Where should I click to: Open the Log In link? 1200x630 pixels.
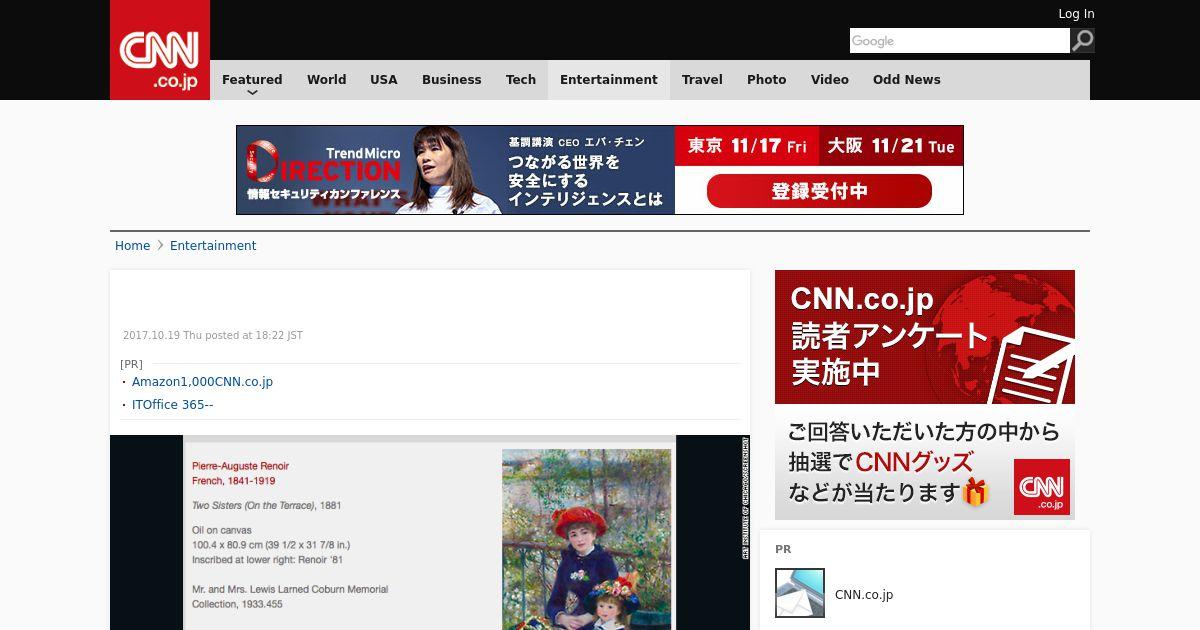pos(1076,14)
